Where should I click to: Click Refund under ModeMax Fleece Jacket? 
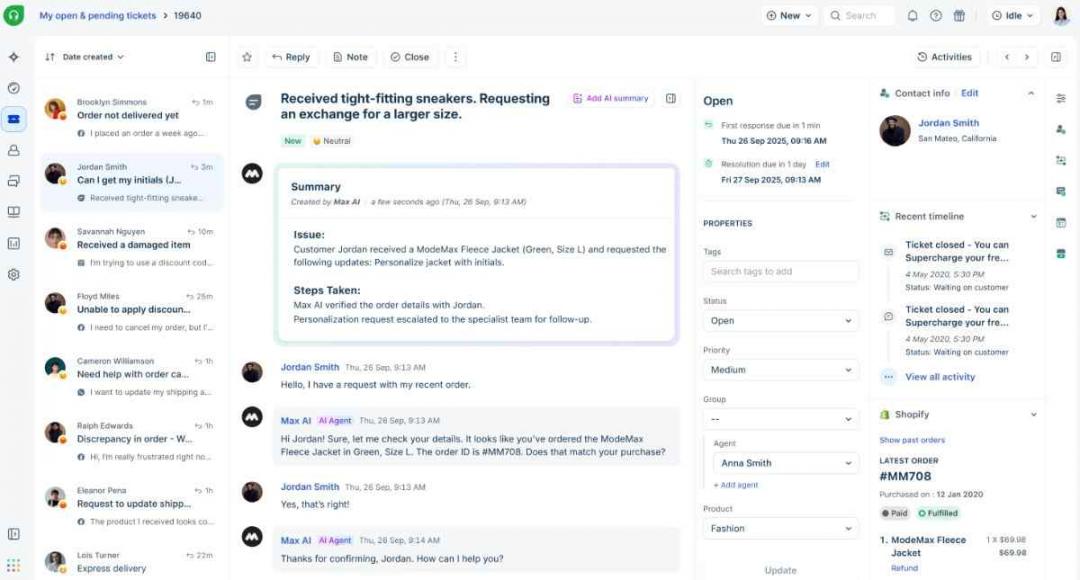[904, 568]
